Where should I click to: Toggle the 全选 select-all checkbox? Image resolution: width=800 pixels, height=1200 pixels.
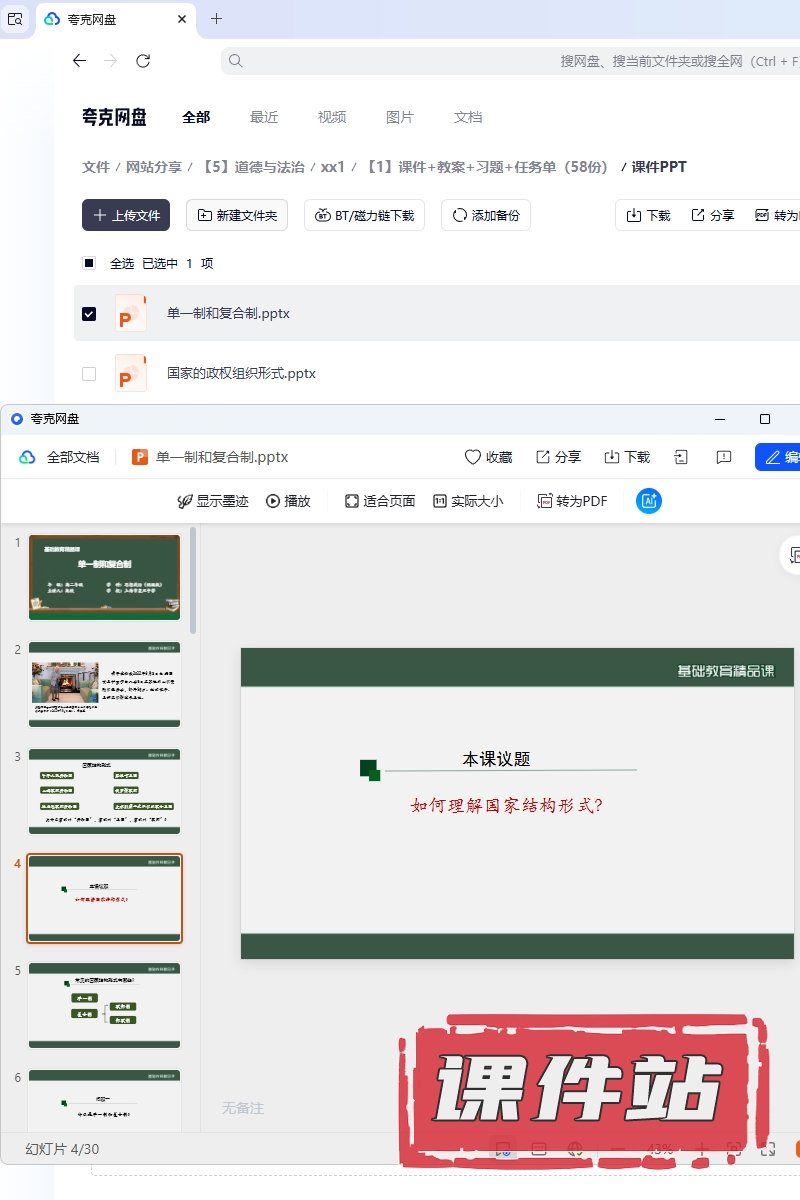pos(89,263)
